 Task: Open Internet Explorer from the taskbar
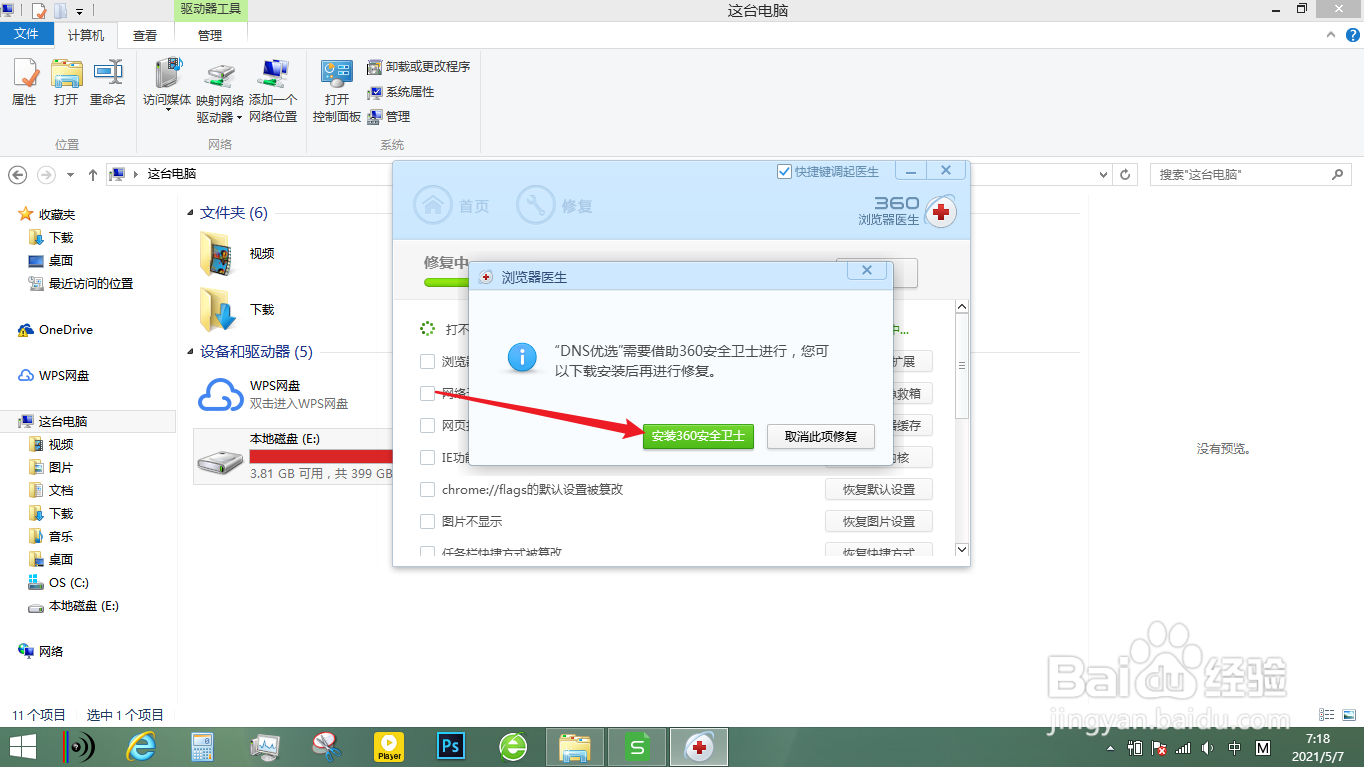143,747
